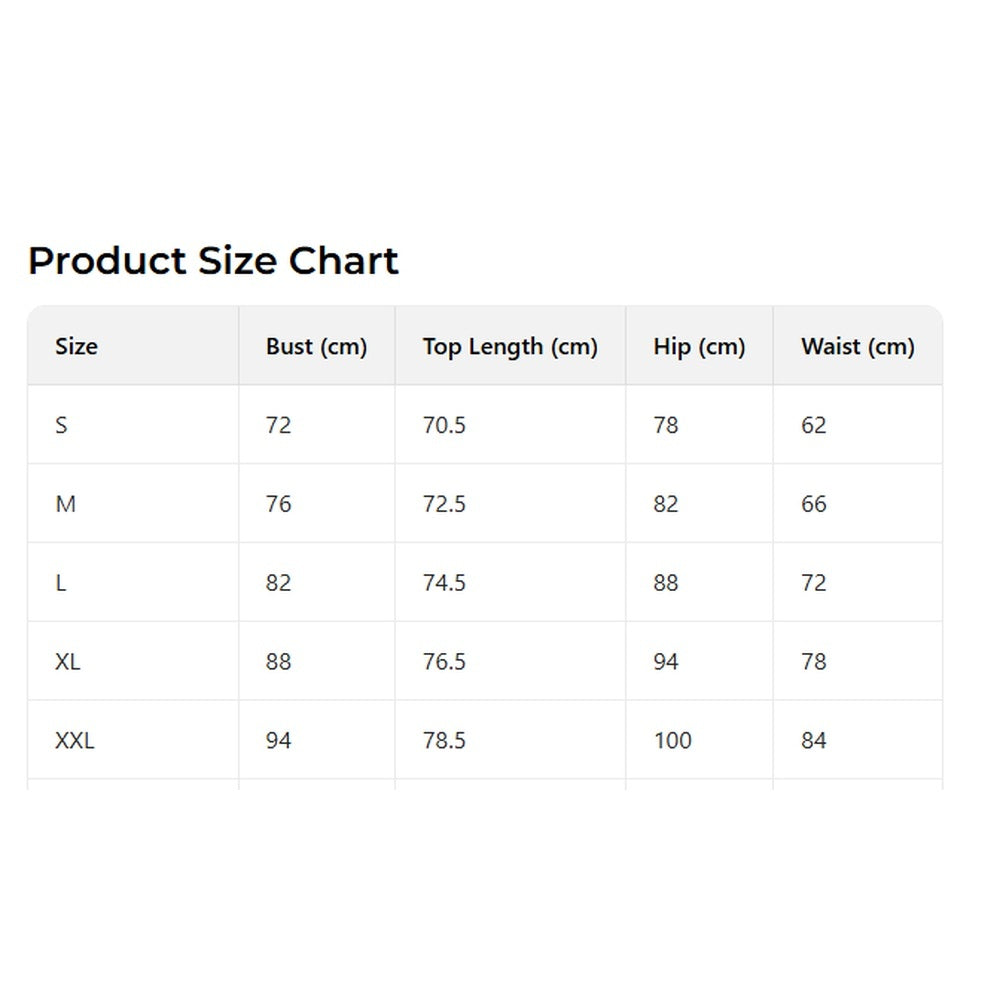Viewport: 1000px width, 1000px height.
Task: Click the "Bust (cm)" column header
Action: click(x=316, y=347)
